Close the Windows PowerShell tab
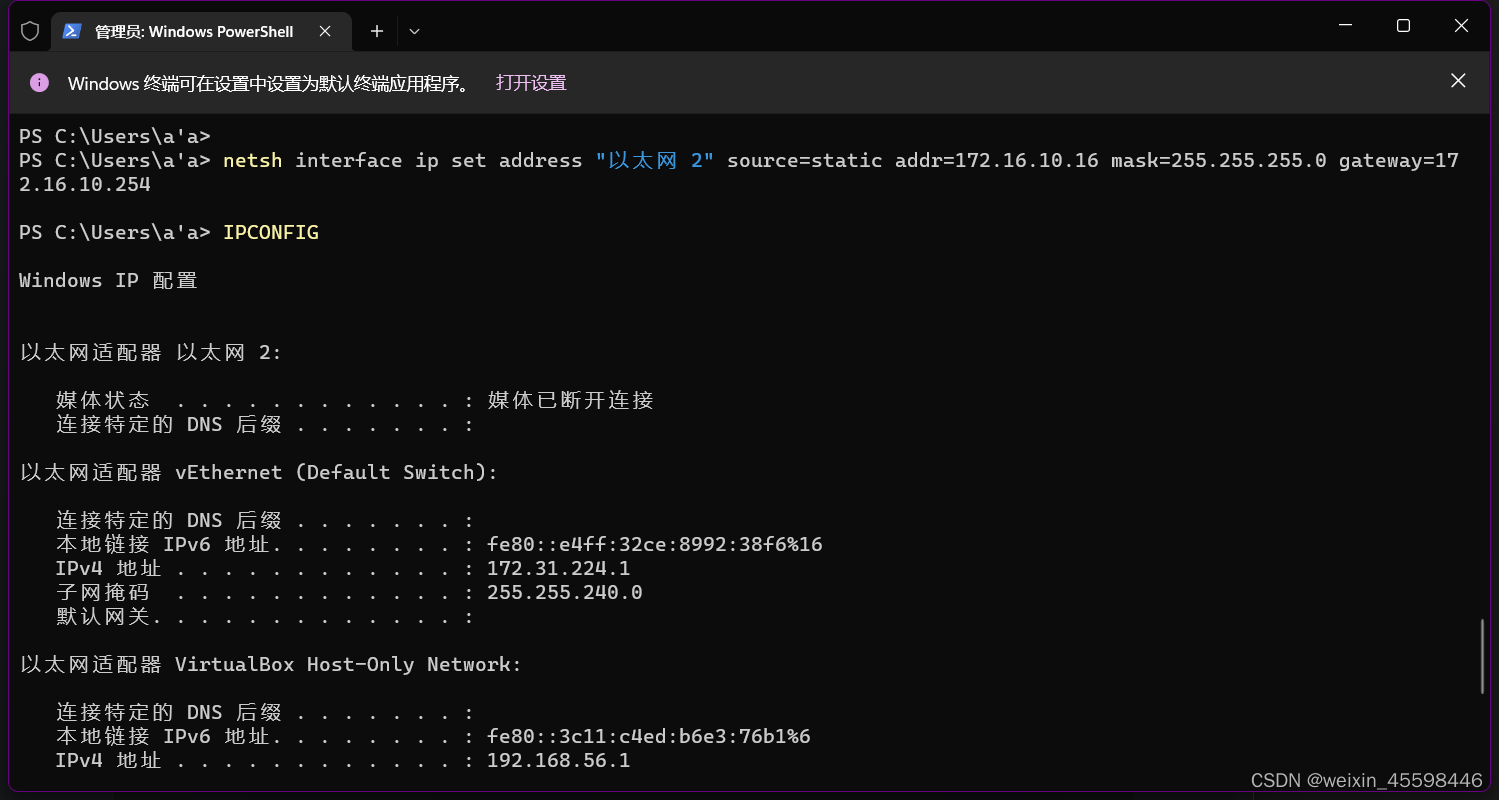 coord(325,31)
